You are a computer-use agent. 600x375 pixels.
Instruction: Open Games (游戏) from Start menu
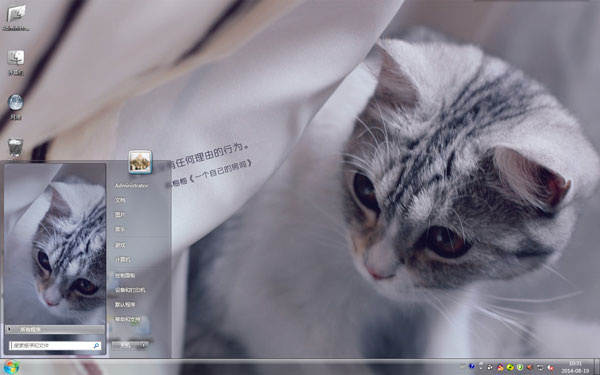[x=120, y=245]
